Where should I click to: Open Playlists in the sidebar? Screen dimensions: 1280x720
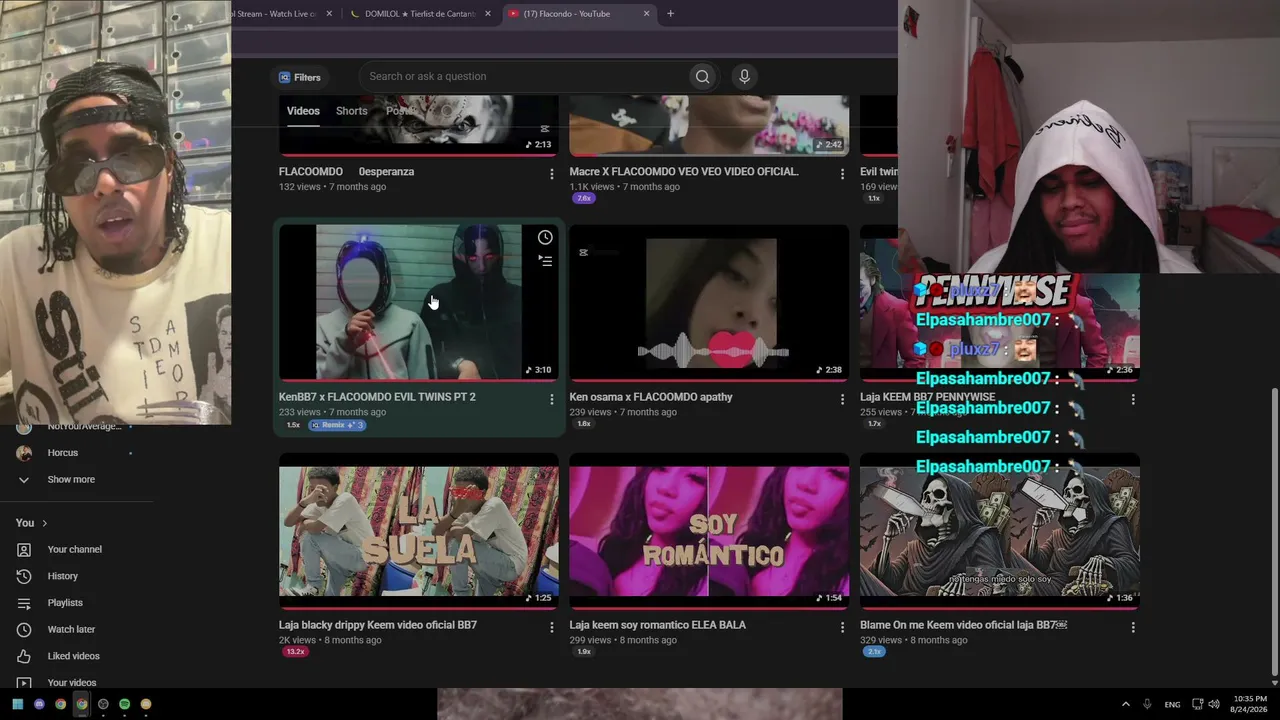click(x=65, y=603)
